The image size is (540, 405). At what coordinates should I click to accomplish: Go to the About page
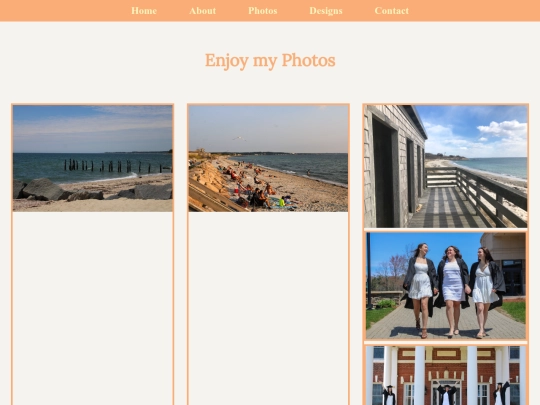click(202, 11)
